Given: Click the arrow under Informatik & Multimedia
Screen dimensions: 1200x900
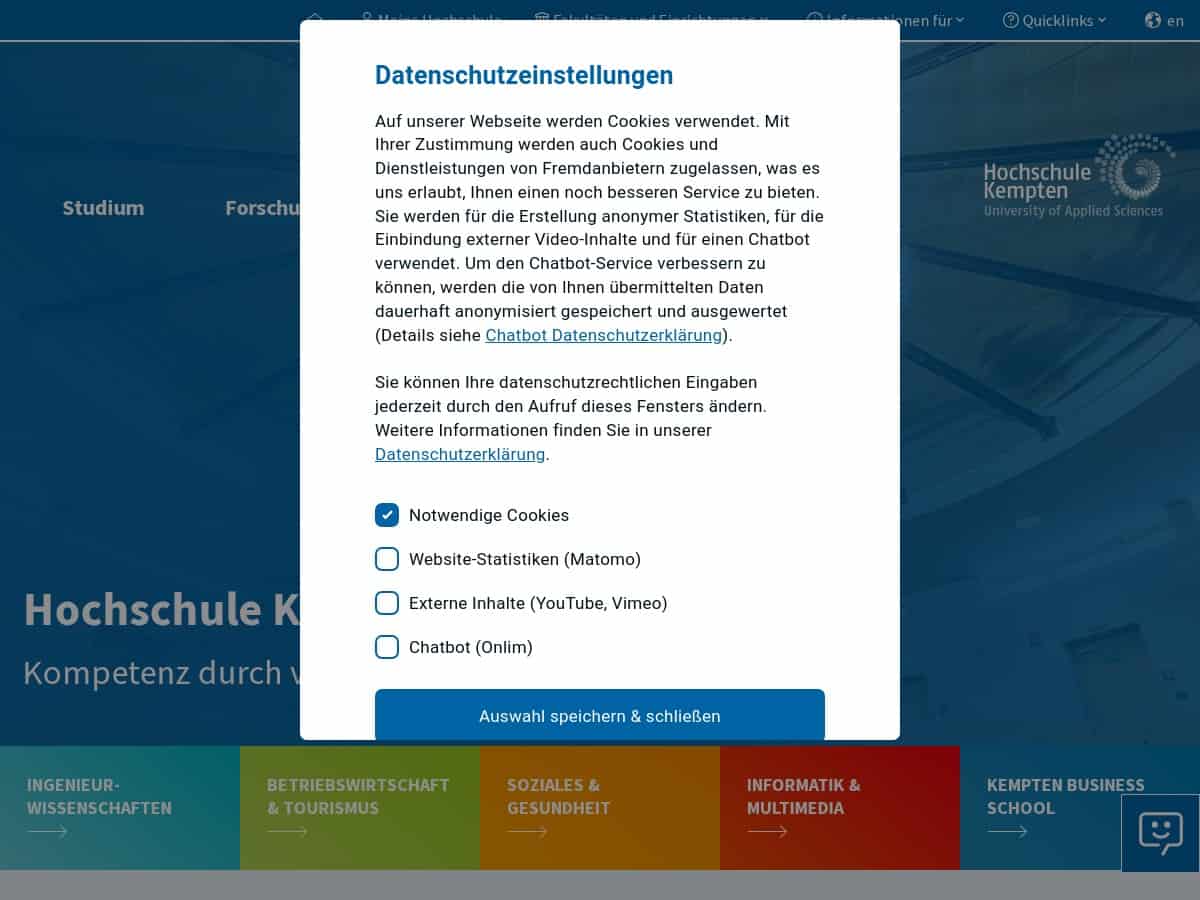Looking at the screenshot, I should [767, 831].
